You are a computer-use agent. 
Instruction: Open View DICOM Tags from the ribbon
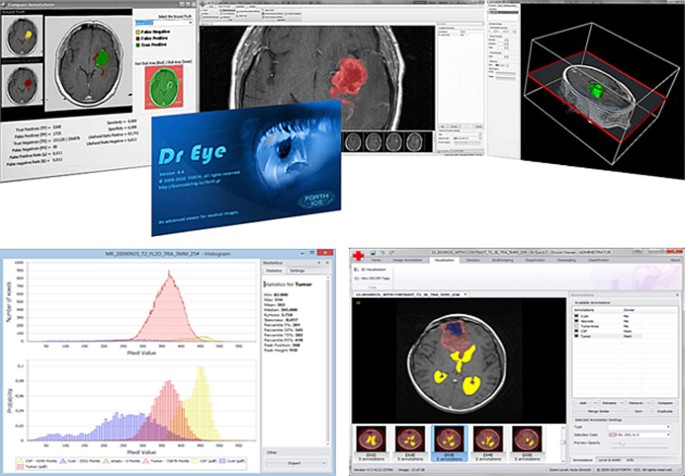[372, 278]
